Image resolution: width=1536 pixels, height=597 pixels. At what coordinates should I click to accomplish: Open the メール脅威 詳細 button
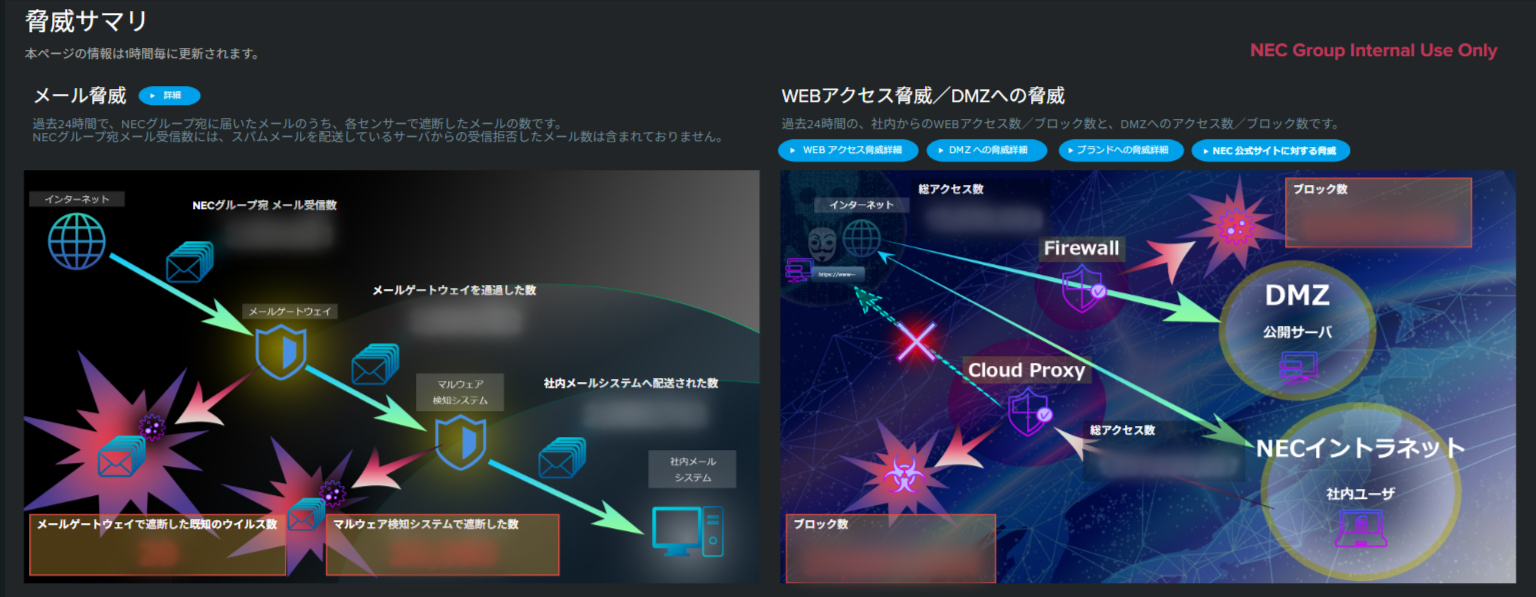(169, 96)
